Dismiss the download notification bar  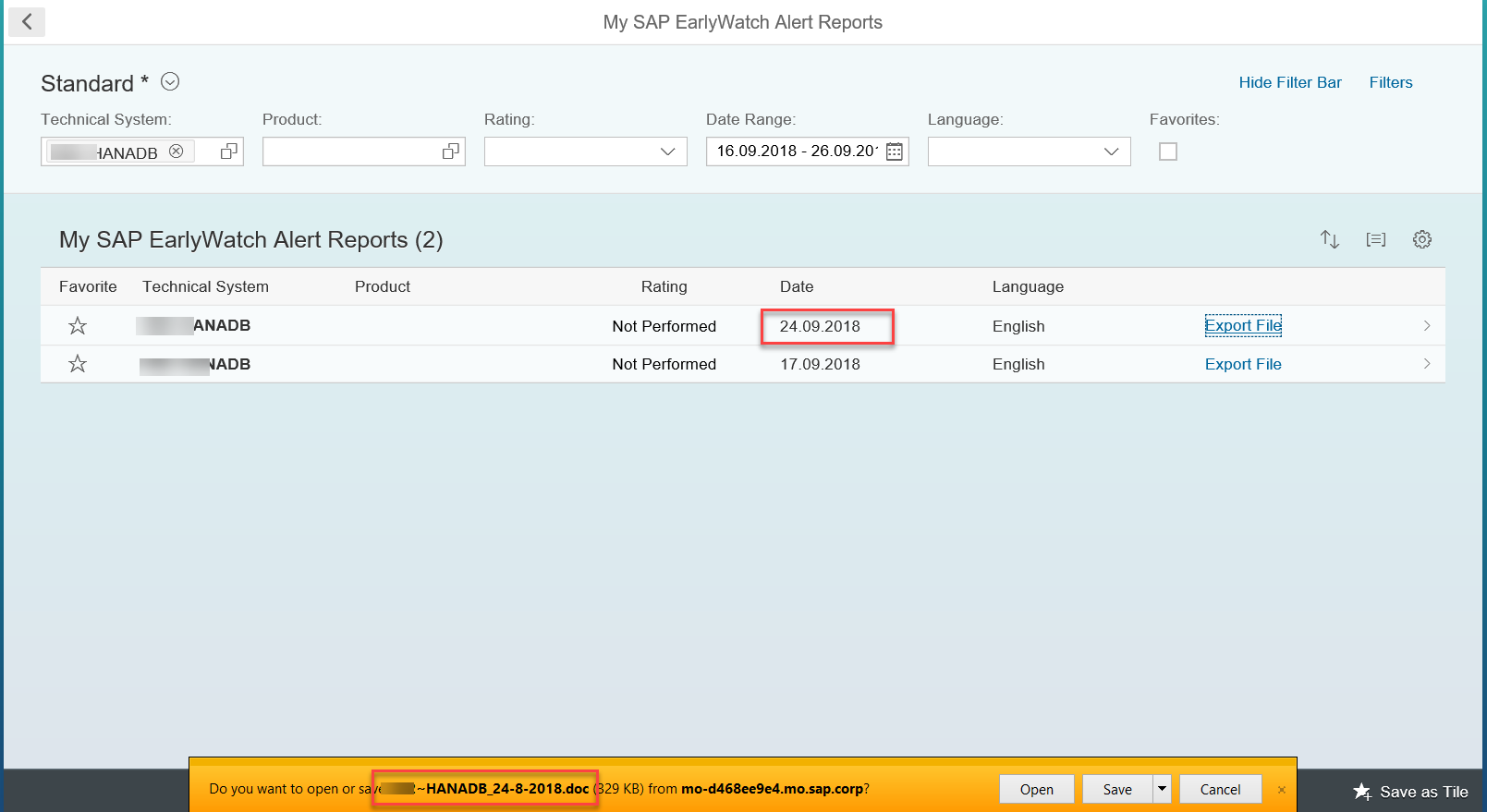(x=1281, y=790)
